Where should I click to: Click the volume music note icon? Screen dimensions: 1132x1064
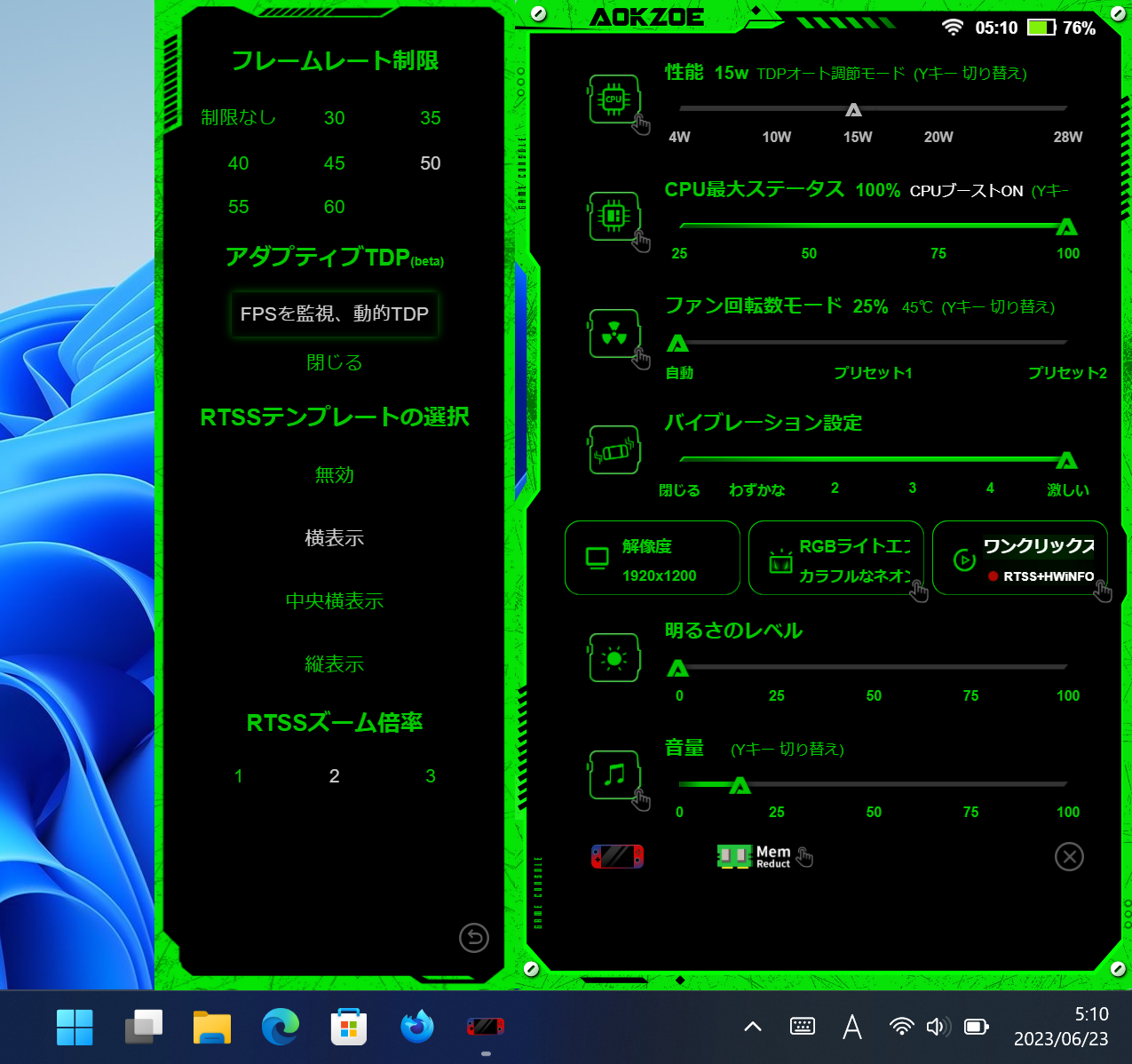click(x=614, y=774)
